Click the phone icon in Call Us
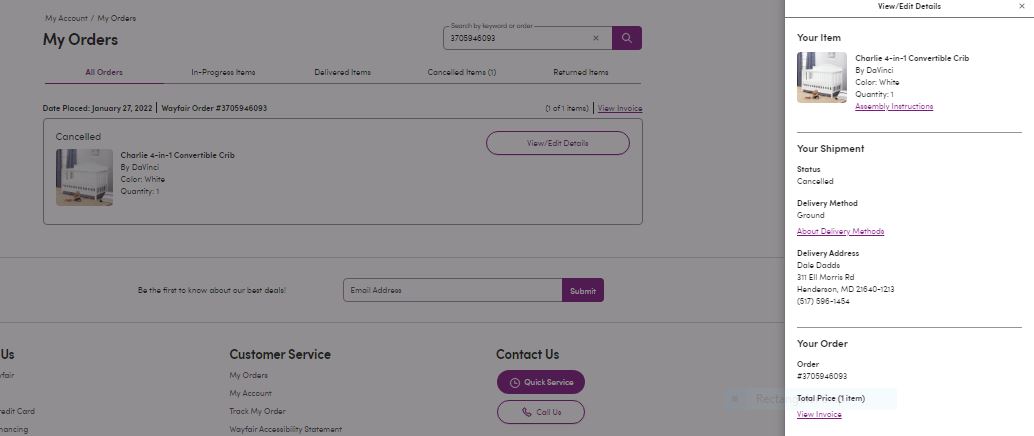This screenshot has width=1034, height=436. click(x=526, y=412)
